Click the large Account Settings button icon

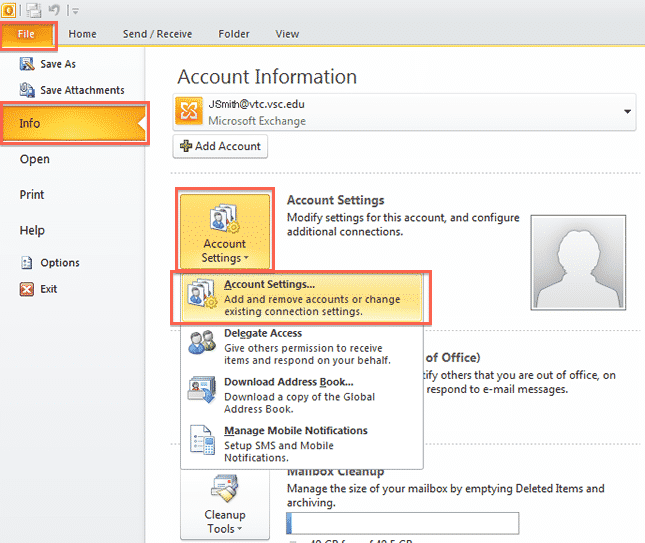pyautogui.click(x=225, y=219)
